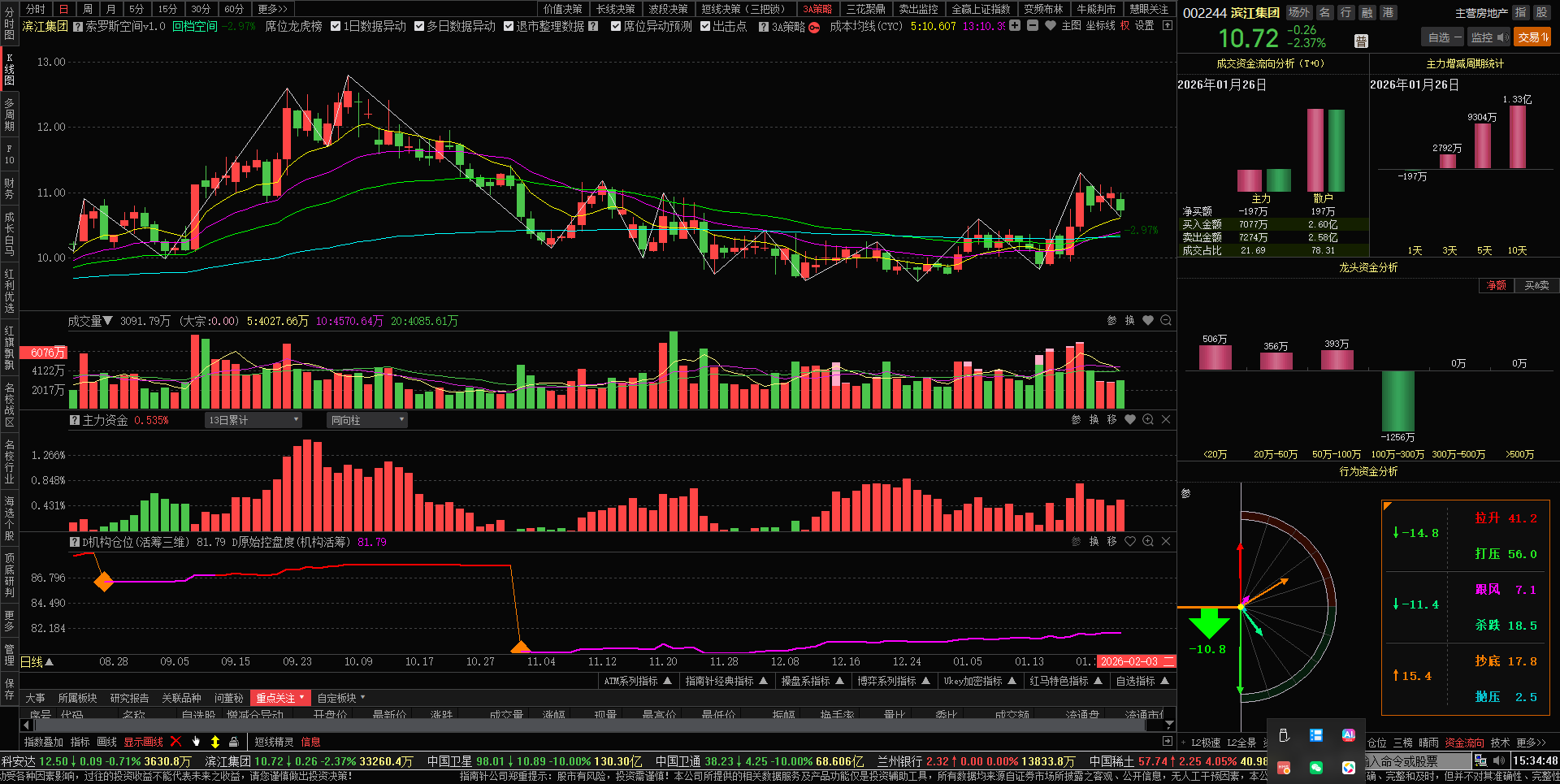The image size is (1560, 784).
Task: Click the 资金流向 link at bottom right
Action: (1464, 743)
